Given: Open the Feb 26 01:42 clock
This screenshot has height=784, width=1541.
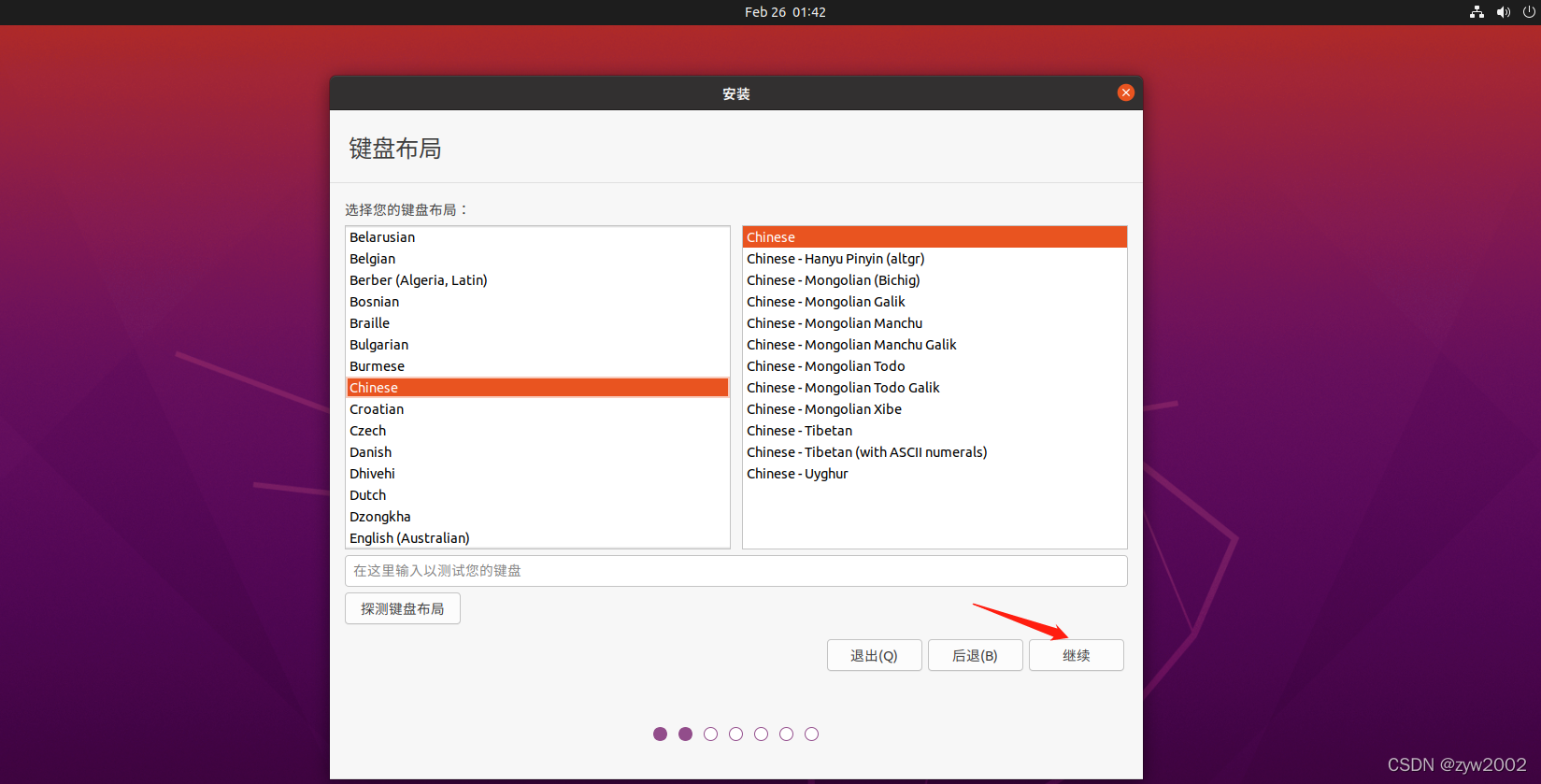Looking at the screenshot, I should coord(785,12).
